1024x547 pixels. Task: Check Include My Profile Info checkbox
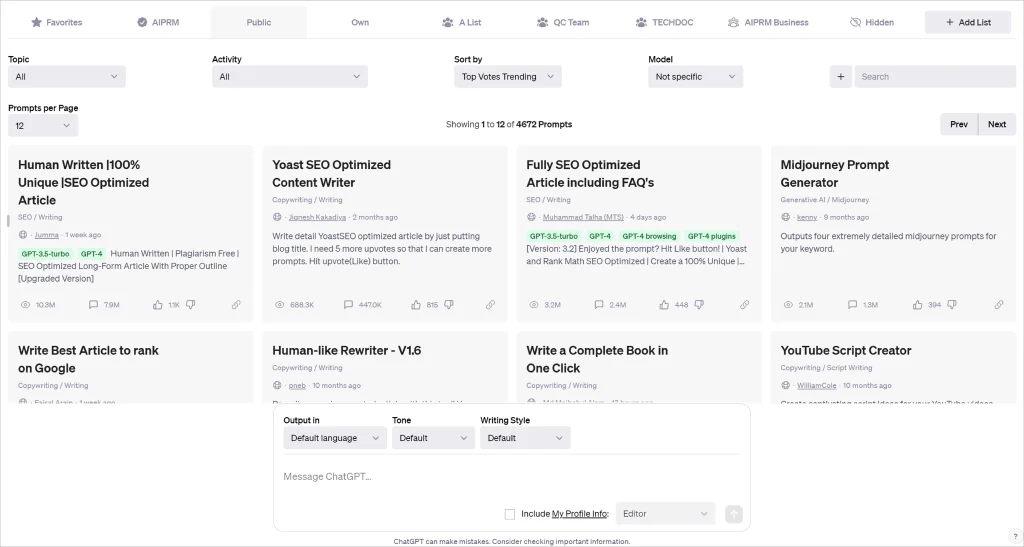(510, 514)
